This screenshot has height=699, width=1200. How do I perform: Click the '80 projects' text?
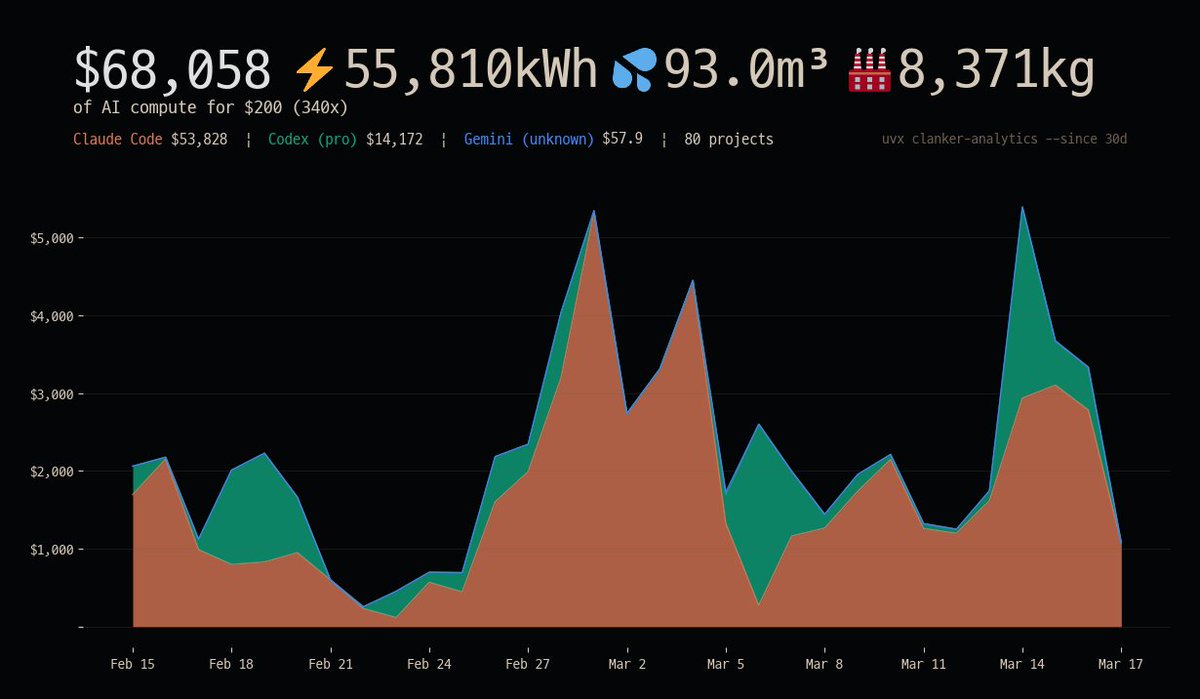(729, 139)
